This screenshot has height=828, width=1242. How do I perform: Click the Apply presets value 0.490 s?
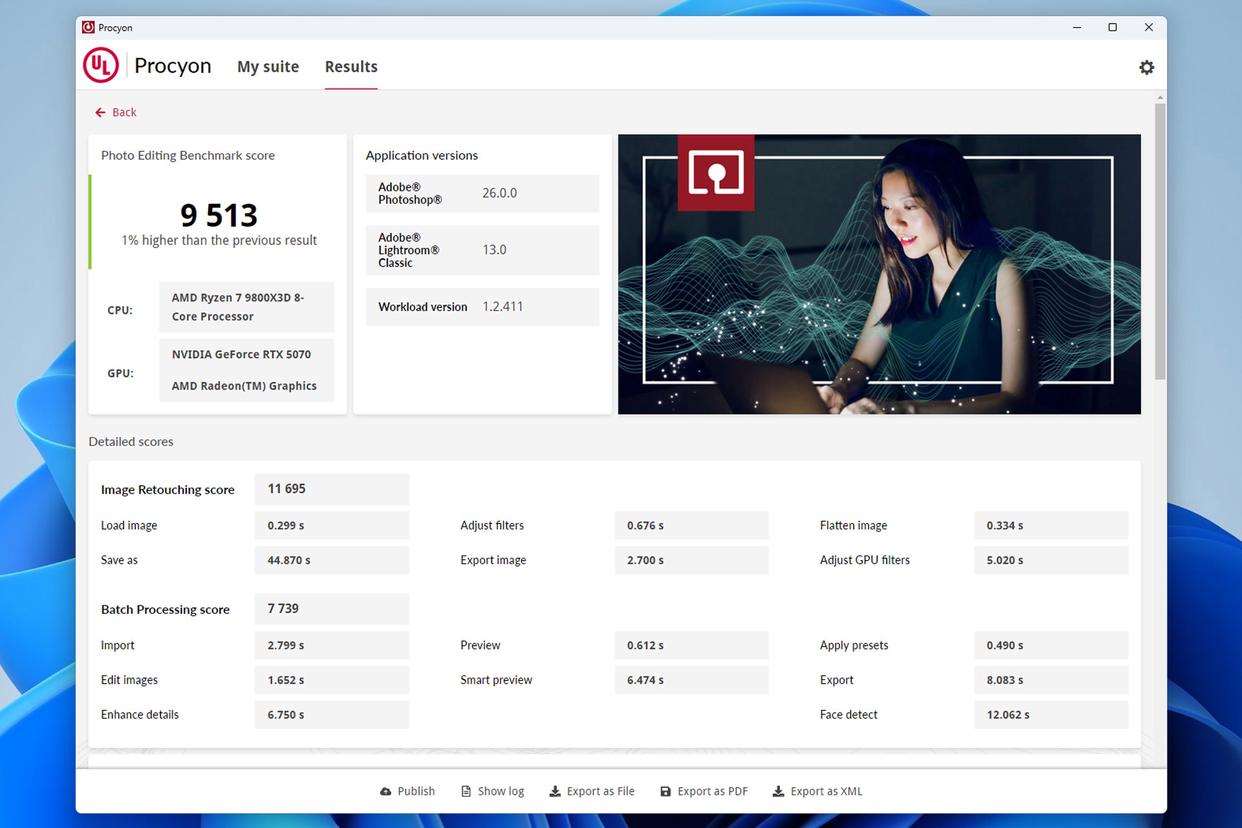[1051, 645]
